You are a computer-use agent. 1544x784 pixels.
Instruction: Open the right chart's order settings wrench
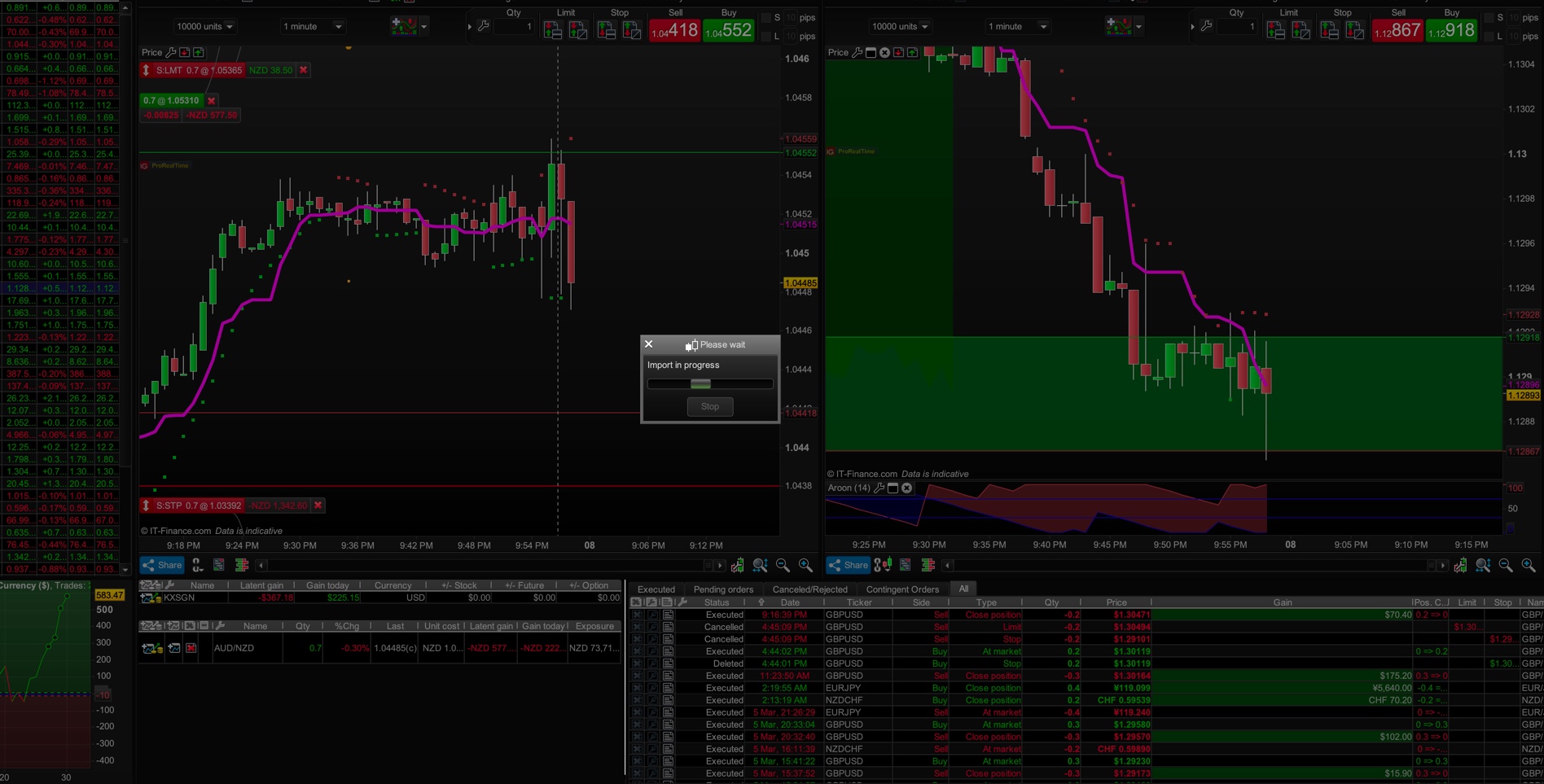click(x=1207, y=27)
